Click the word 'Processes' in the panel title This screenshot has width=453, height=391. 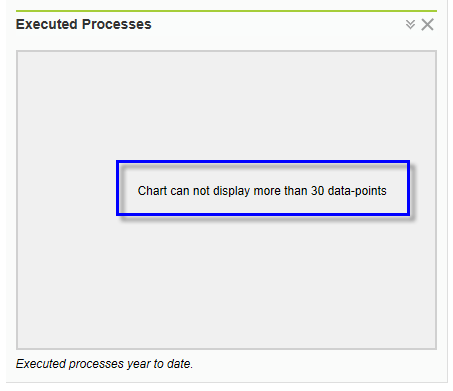[x=117, y=24]
